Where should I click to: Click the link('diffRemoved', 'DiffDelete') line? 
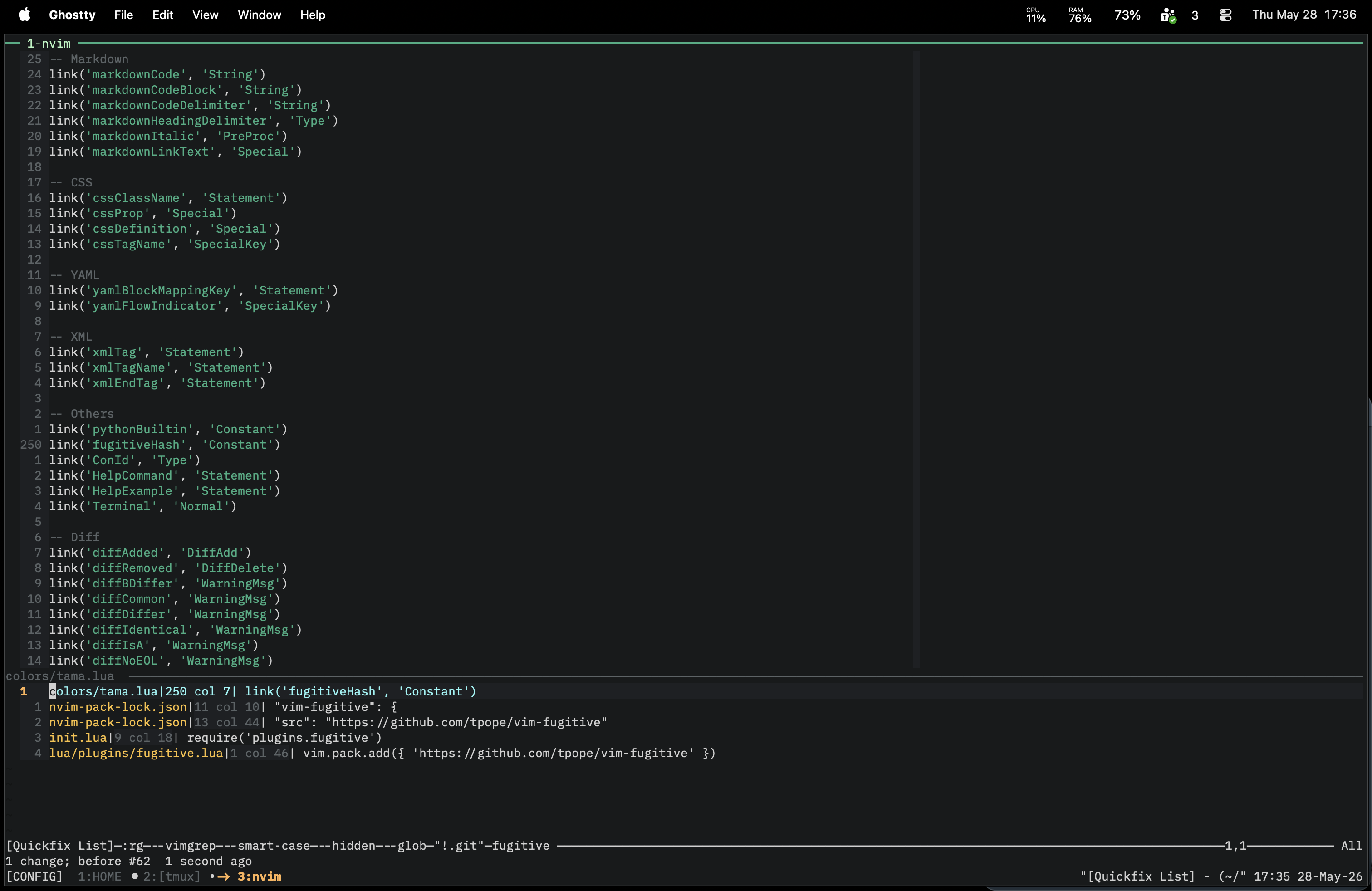(168, 568)
